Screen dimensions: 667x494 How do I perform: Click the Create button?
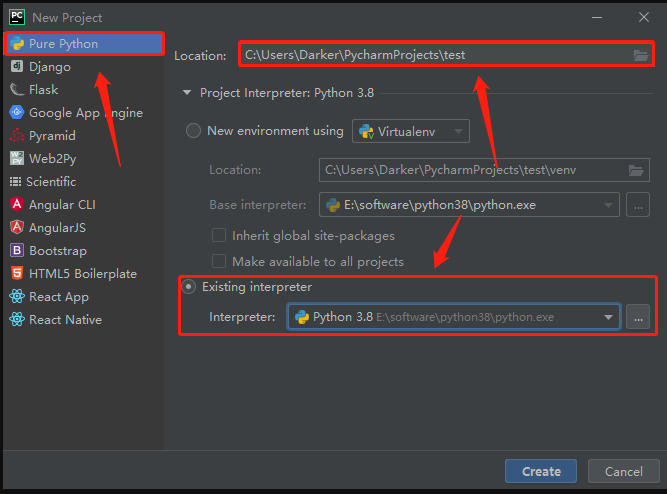click(541, 471)
